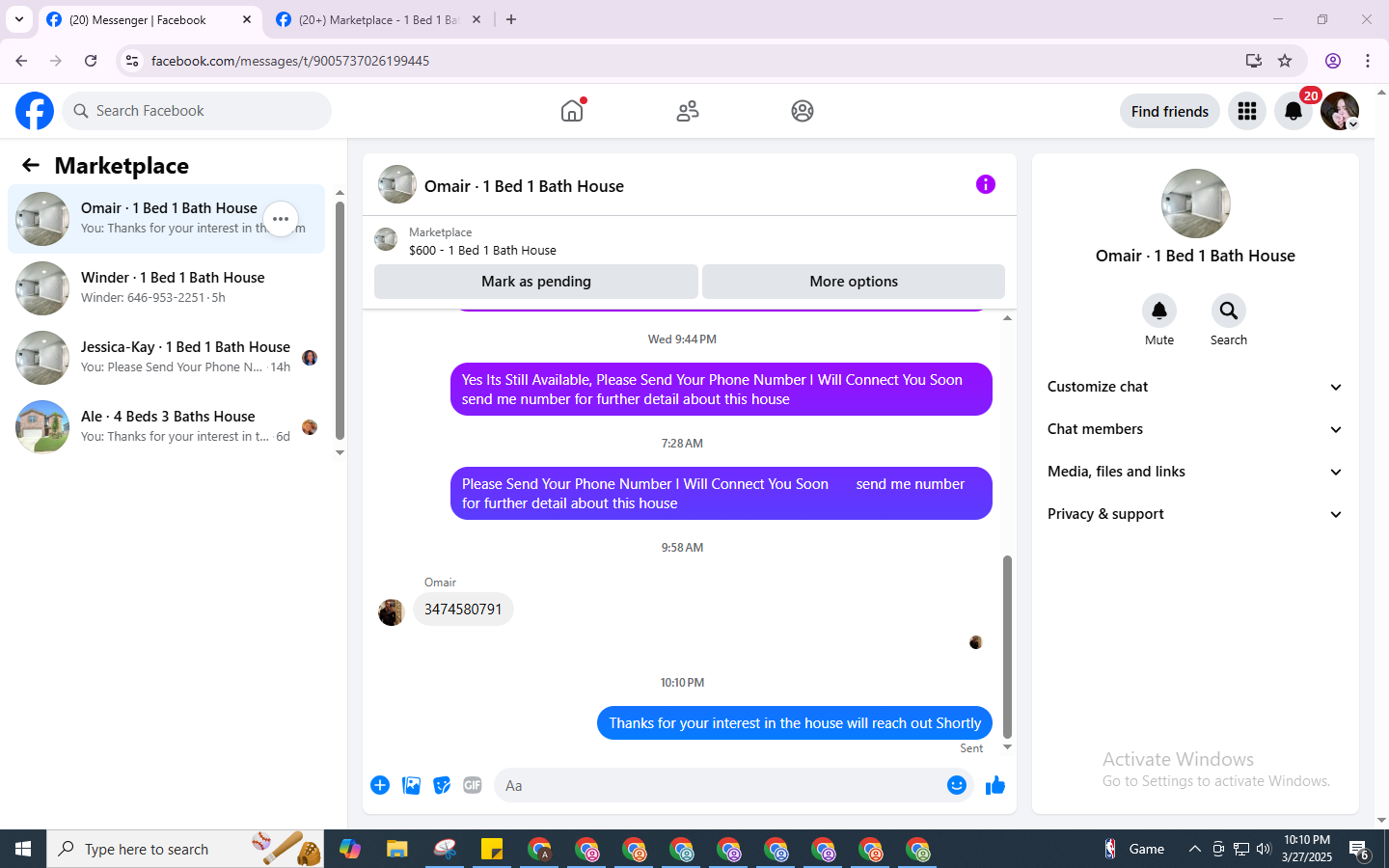Switch to the Marketplace 1 Bed tab
The image size is (1389, 868).
(378, 20)
